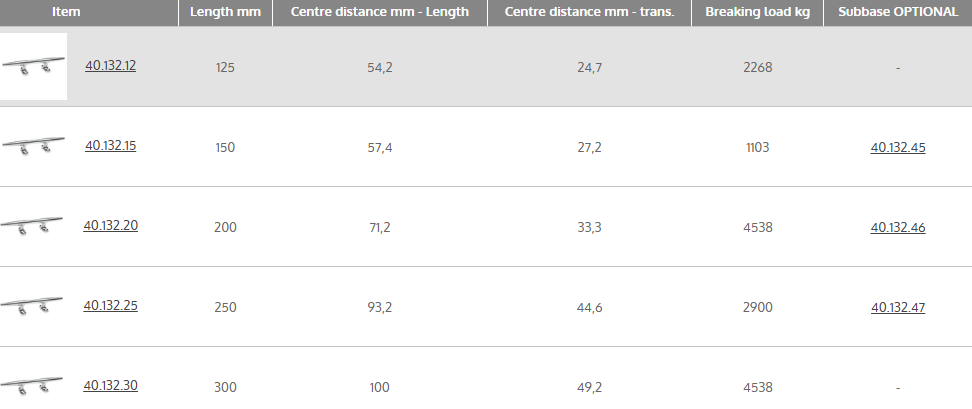This screenshot has width=972, height=409.
Task: Click the cleat image beside 40.132.25
Action: 33,306
